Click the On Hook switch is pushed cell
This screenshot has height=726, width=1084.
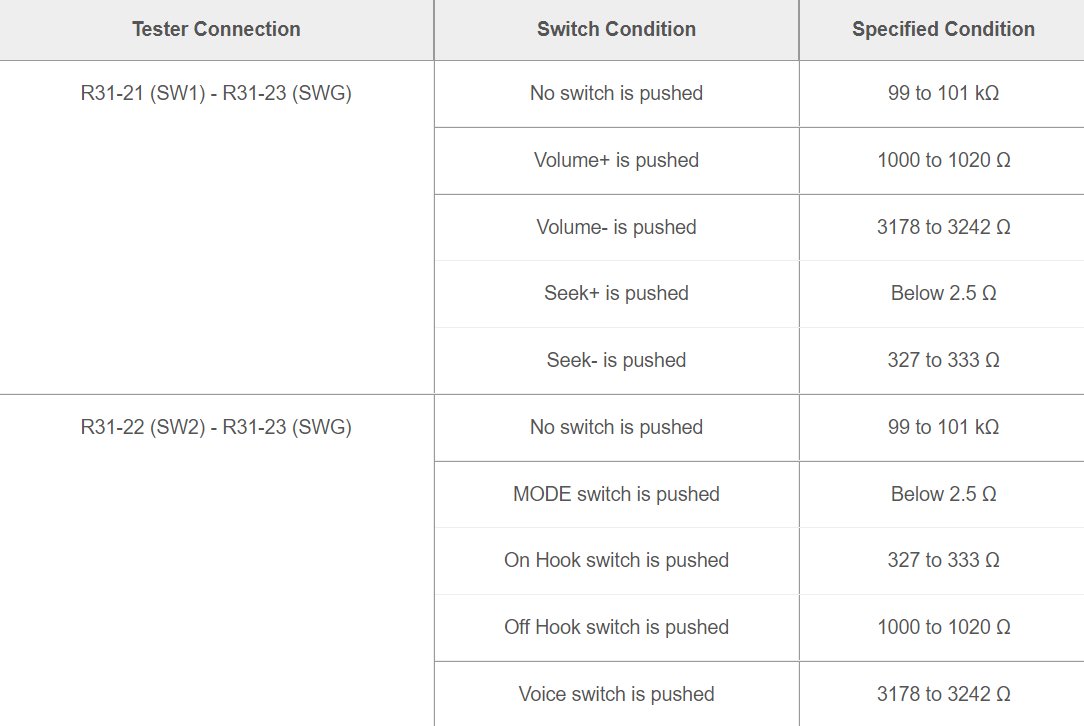click(x=616, y=560)
